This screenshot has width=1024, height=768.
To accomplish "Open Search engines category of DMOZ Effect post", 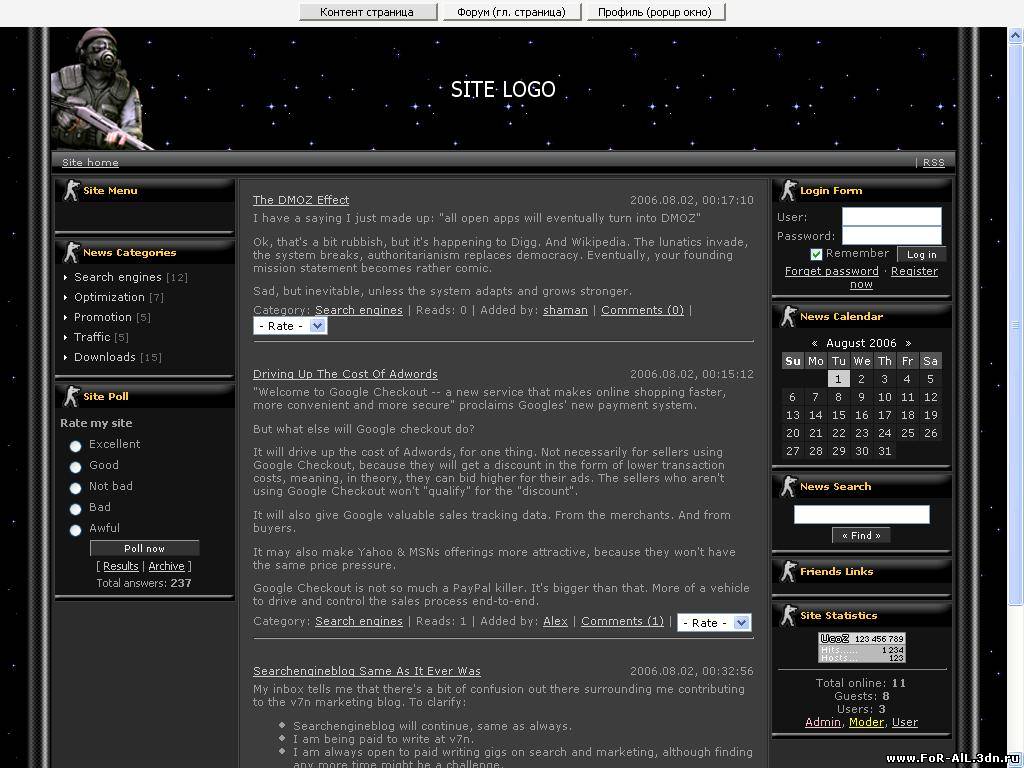I will 359,310.
